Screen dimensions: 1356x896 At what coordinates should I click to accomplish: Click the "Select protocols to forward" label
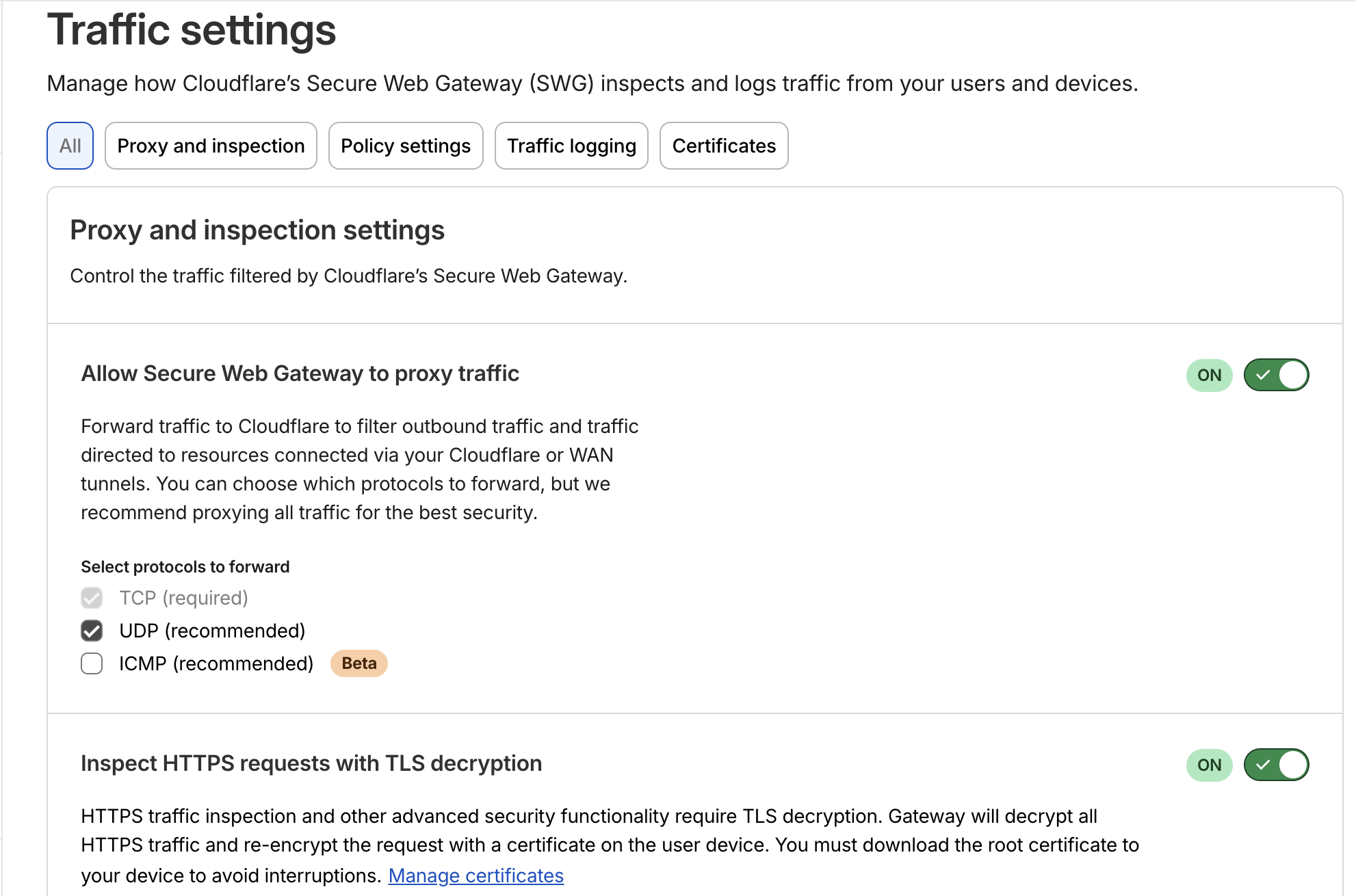[185, 566]
